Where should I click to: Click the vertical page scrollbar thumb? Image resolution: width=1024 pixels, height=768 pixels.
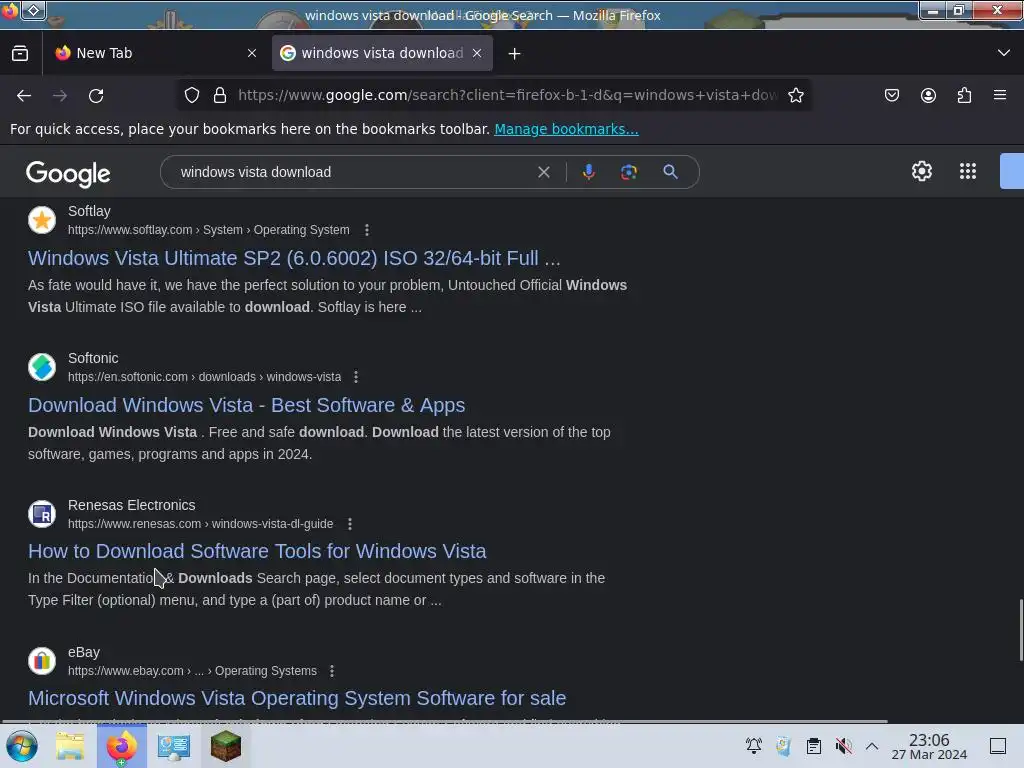click(1020, 630)
